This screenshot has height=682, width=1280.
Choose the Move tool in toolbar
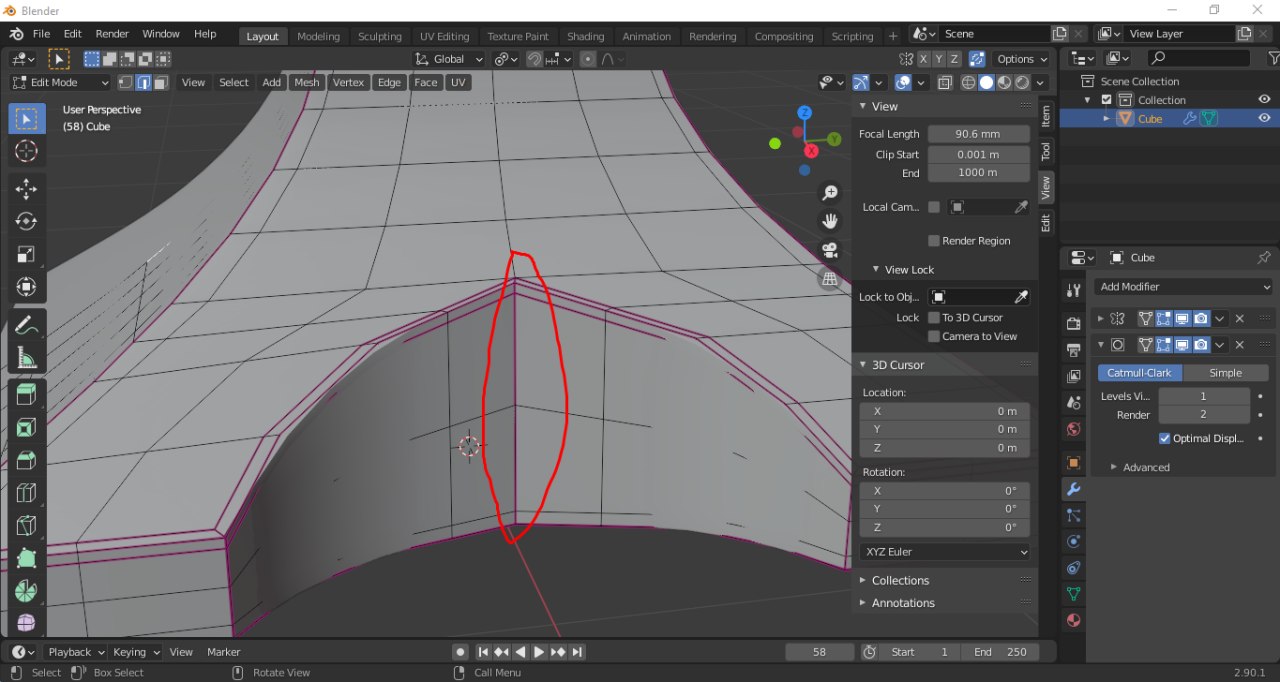coord(27,189)
